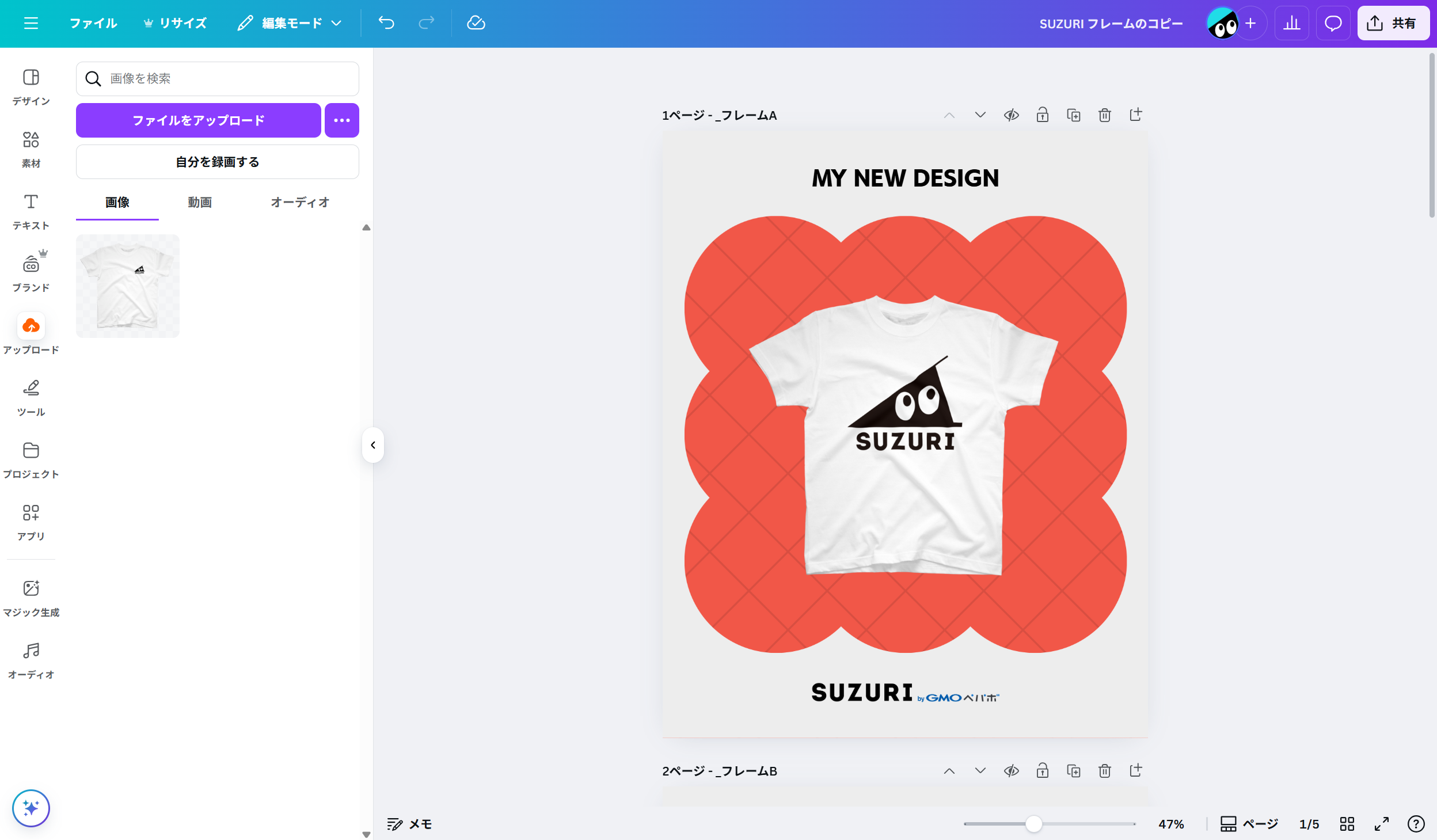The width and height of the screenshot is (1437, 840).
Task: Open the hamburger main menu
Action: click(31, 23)
